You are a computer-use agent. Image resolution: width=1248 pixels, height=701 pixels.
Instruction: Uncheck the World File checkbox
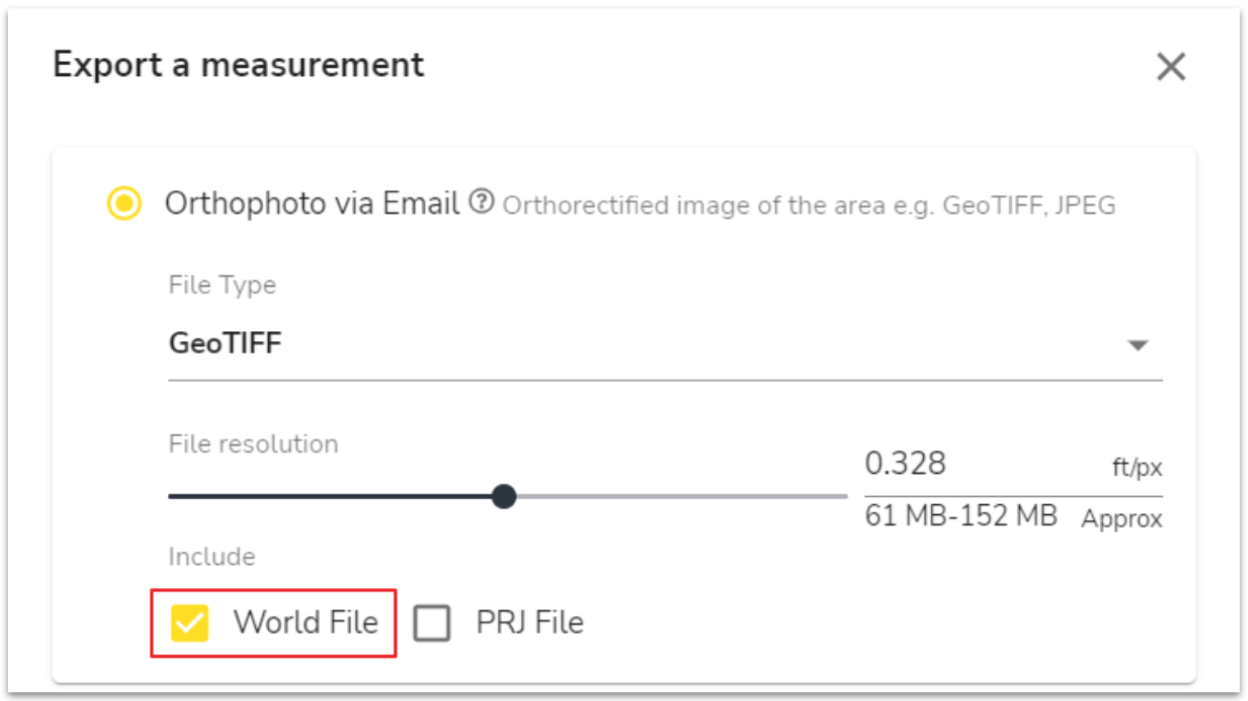[189, 623]
